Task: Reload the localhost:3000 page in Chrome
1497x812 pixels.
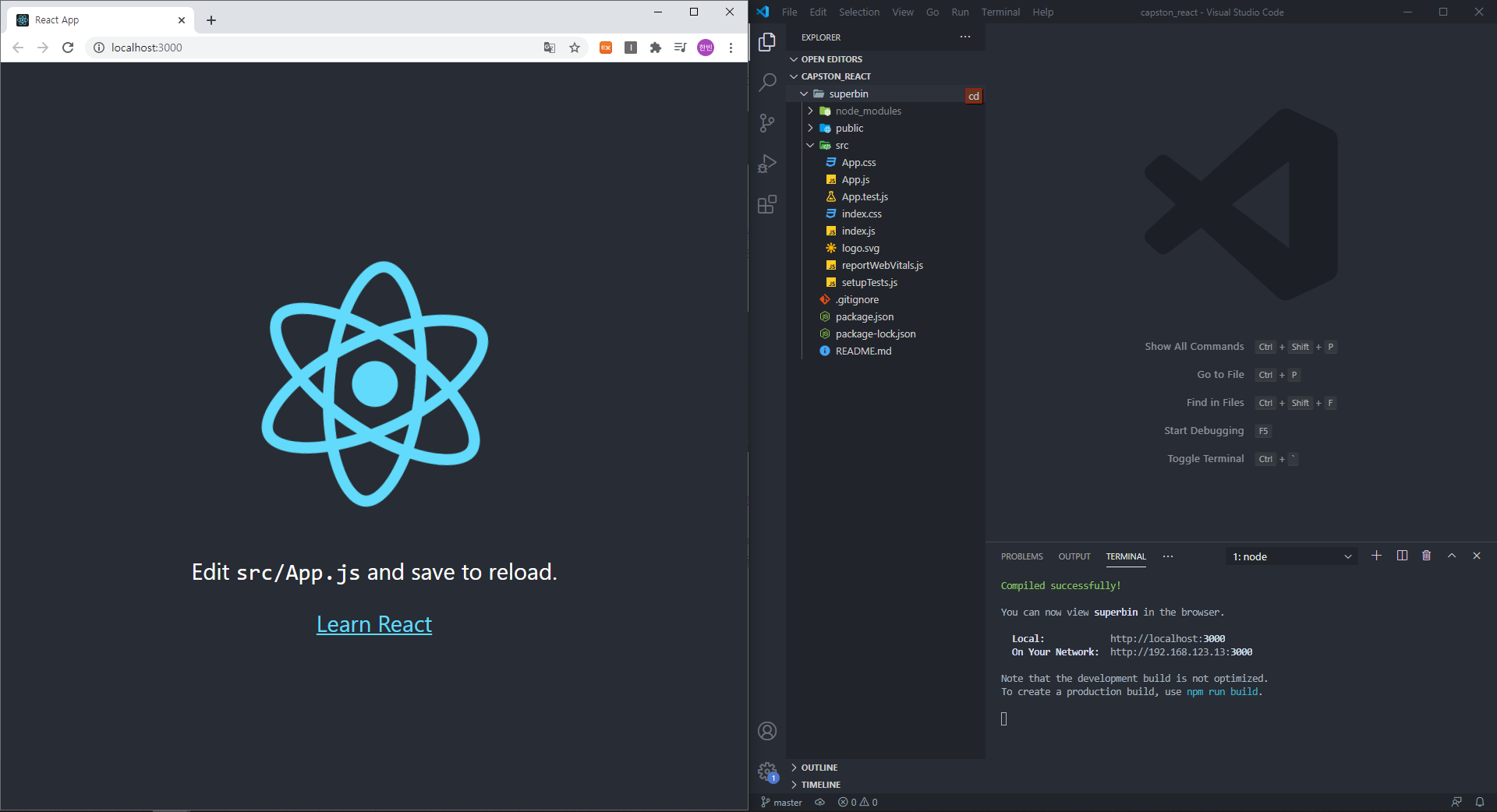Action: (x=68, y=48)
